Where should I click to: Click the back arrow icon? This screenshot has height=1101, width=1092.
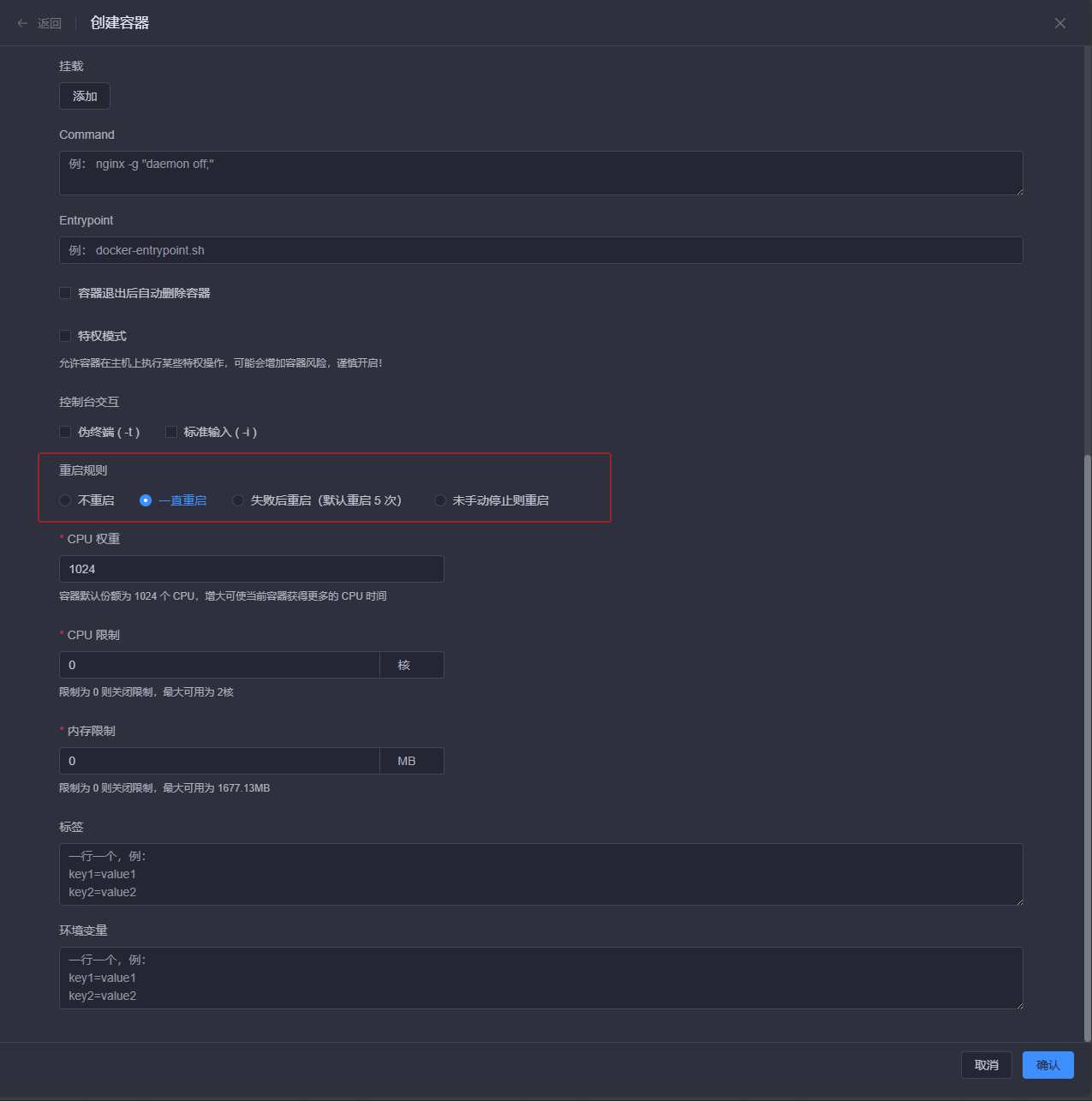[22, 23]
